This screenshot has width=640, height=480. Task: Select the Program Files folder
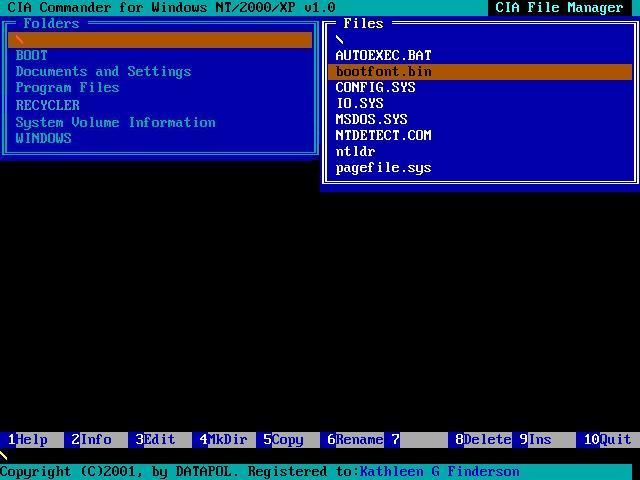click(x=67, y=88)
